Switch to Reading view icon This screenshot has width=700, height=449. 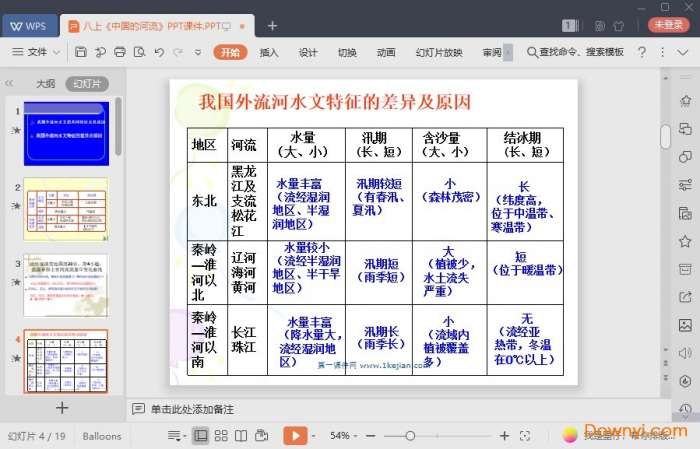tap(241, 436)
